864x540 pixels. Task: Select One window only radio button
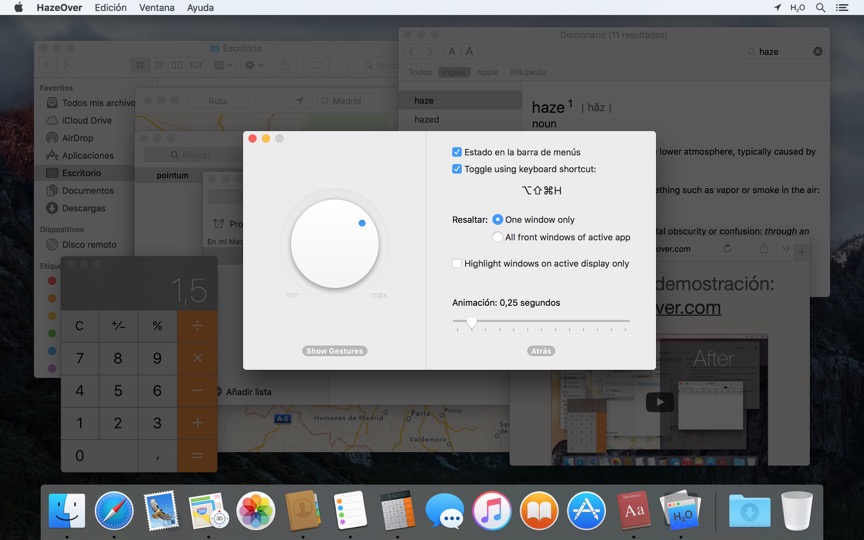(x=498, y=219)
